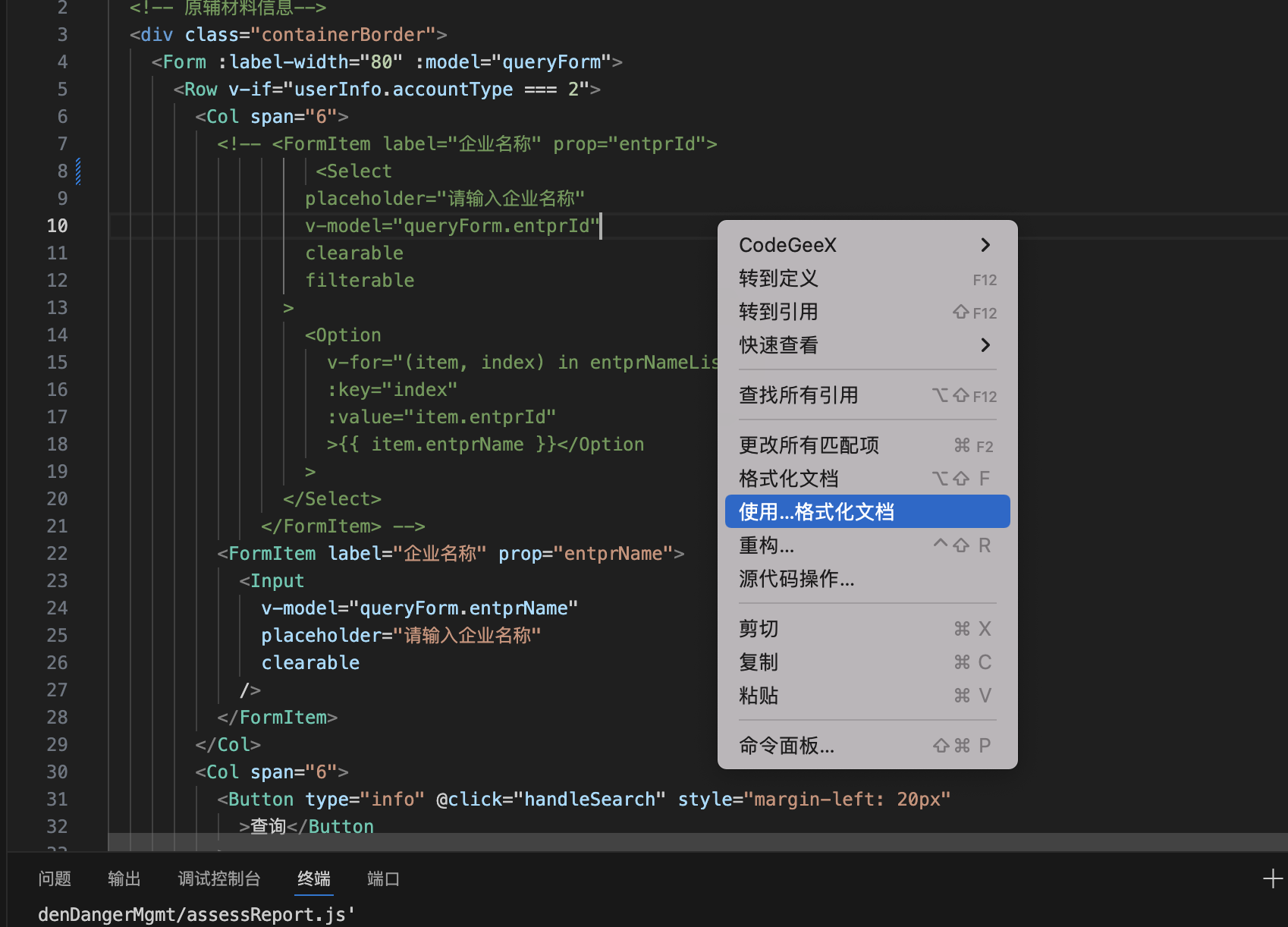Click the plus icon for new terminal
Screen dimensions: 1288x927
(x=1273, y=879)
